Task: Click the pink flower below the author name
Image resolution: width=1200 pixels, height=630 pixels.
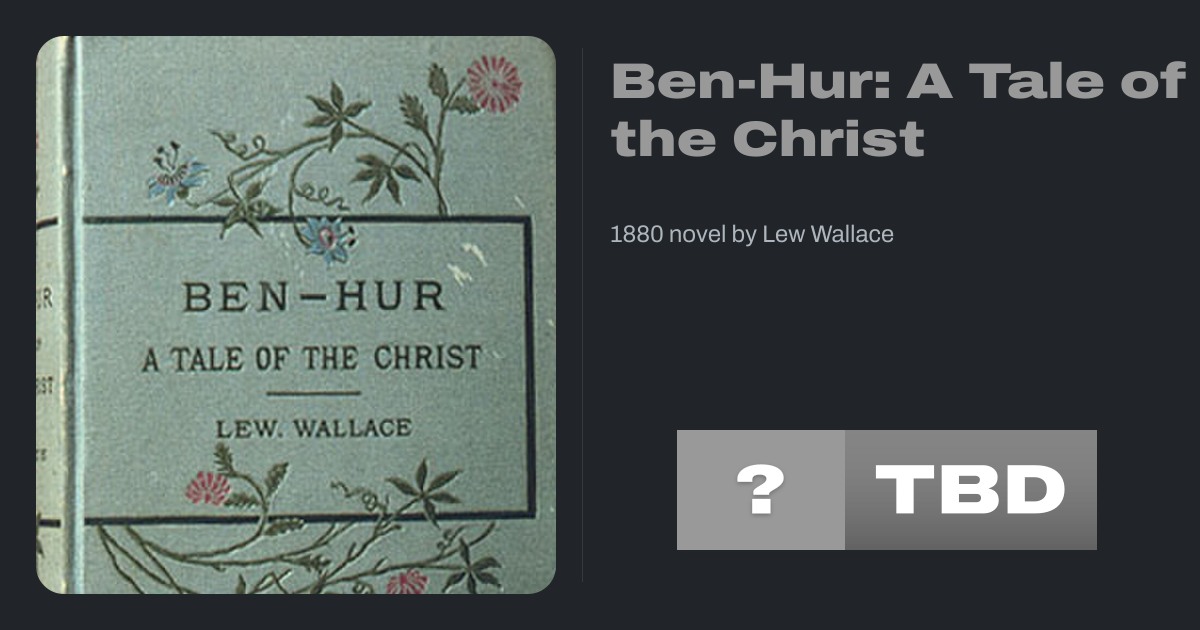Action: (x=207, y=487)
